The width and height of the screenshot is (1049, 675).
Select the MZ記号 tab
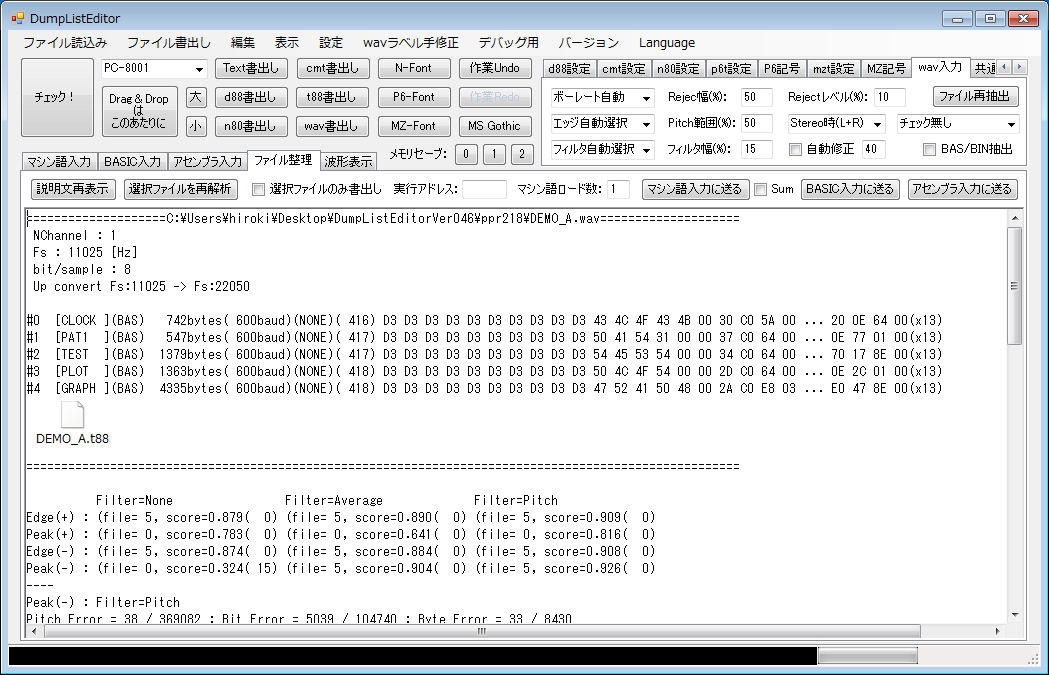[x=886, y=69]
